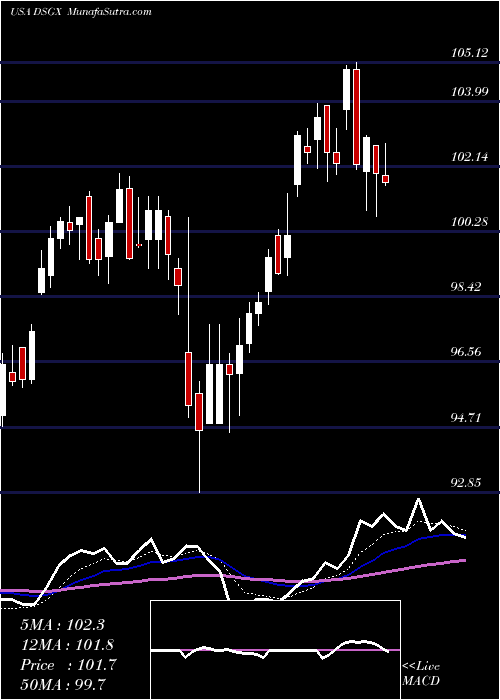
Task: Click inside the MACD indicator panel
Action: (275, 650)
